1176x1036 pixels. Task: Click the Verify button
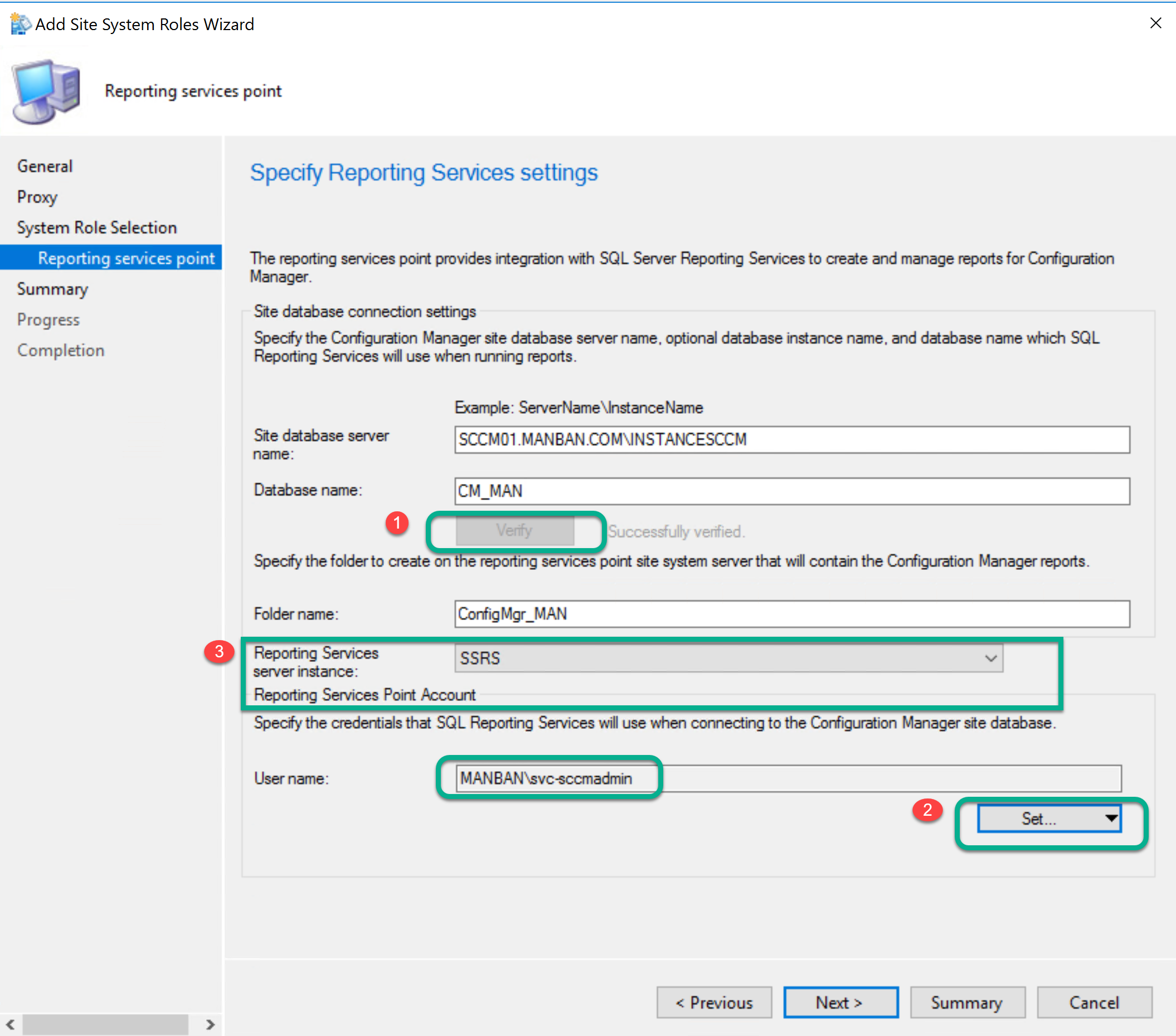point(515,530)
